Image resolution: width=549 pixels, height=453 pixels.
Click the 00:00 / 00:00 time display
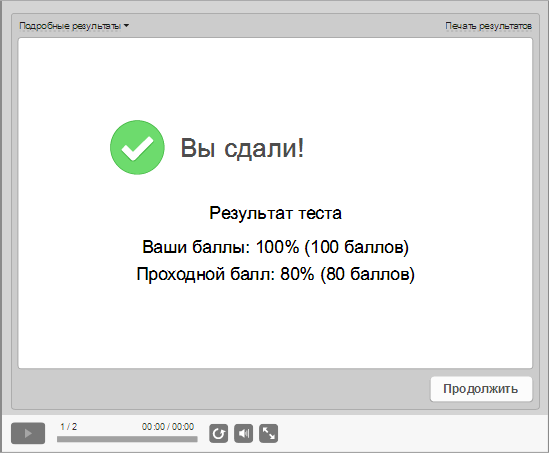(168, 427)
